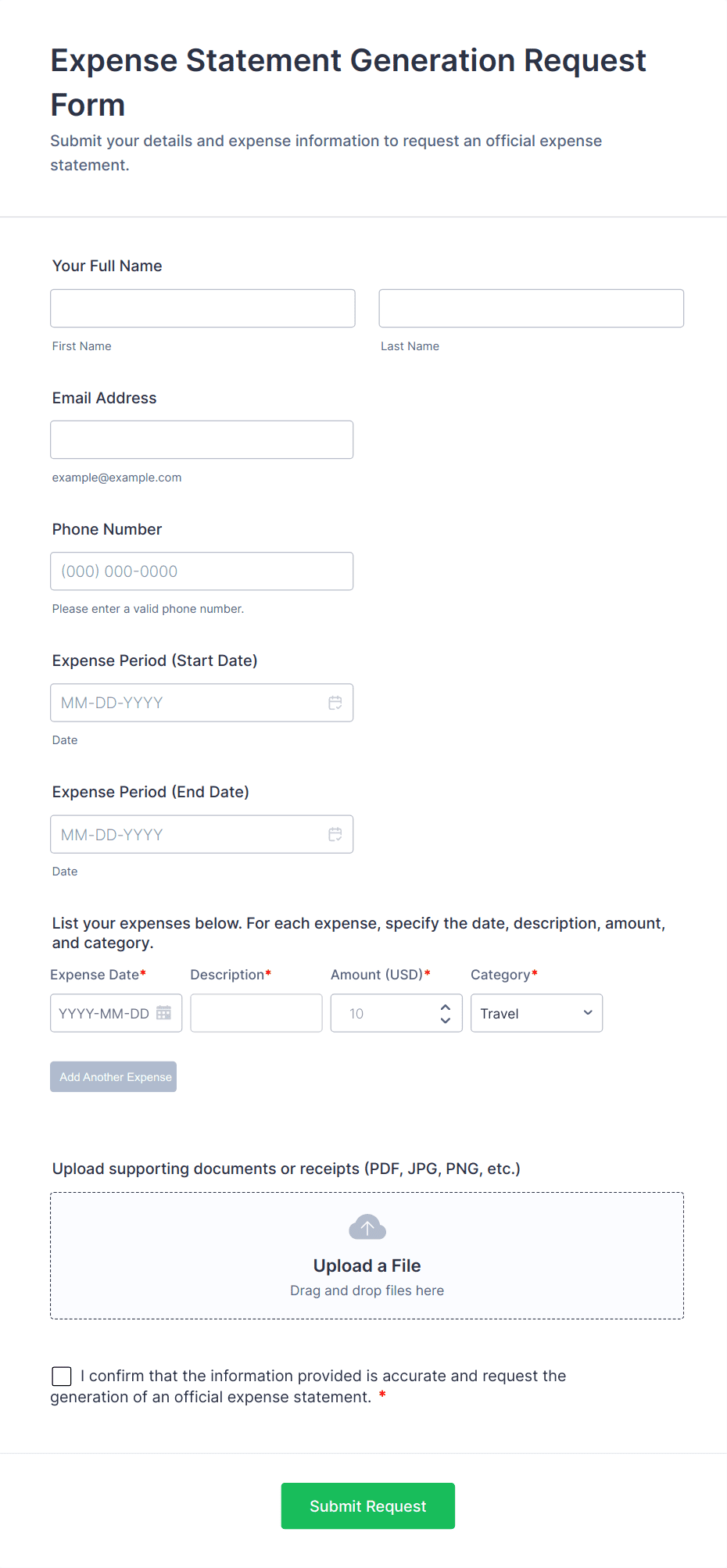Click the cloud upload icon

367,1226
